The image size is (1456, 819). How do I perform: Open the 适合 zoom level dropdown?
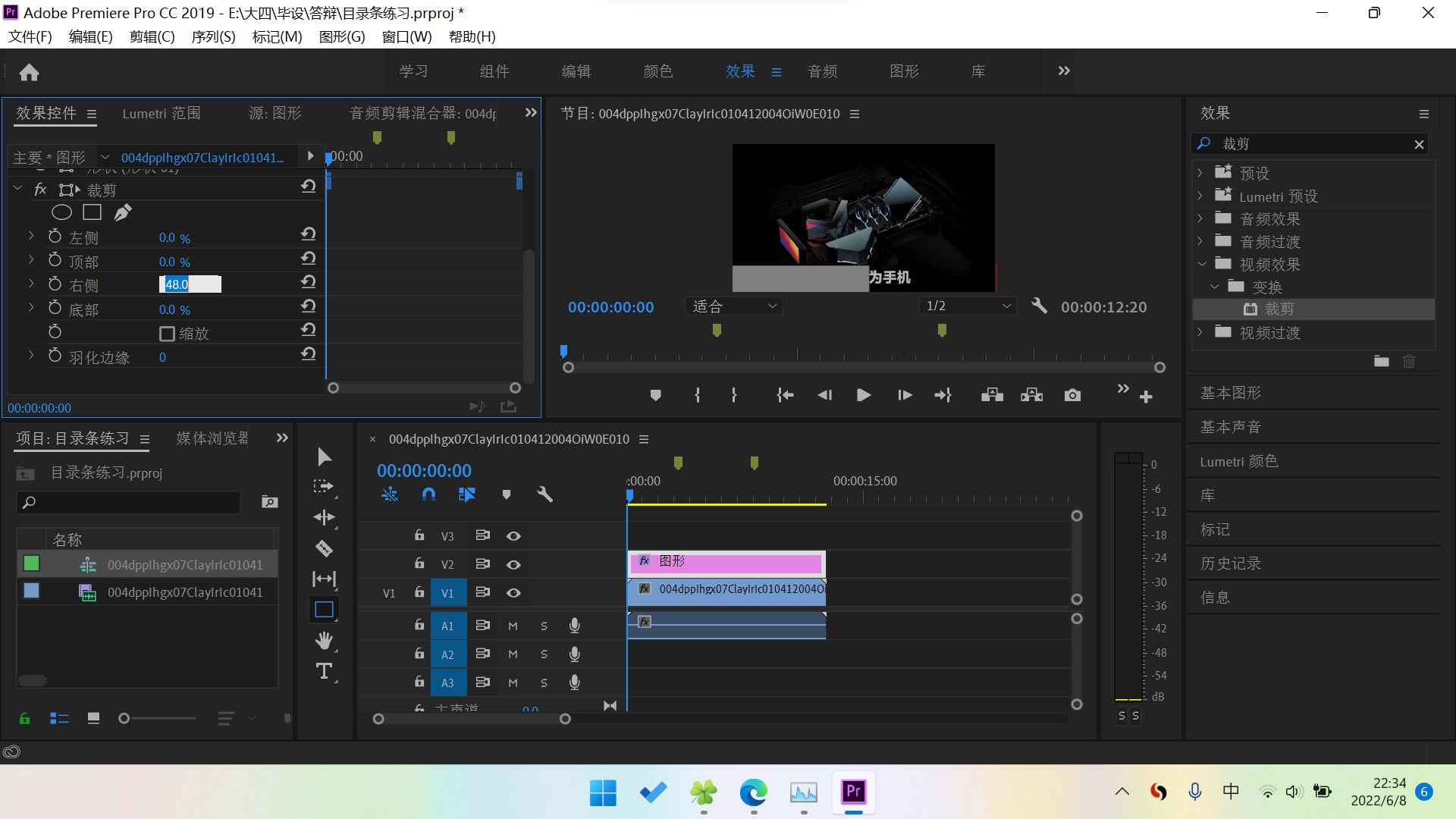coord(733,306)
